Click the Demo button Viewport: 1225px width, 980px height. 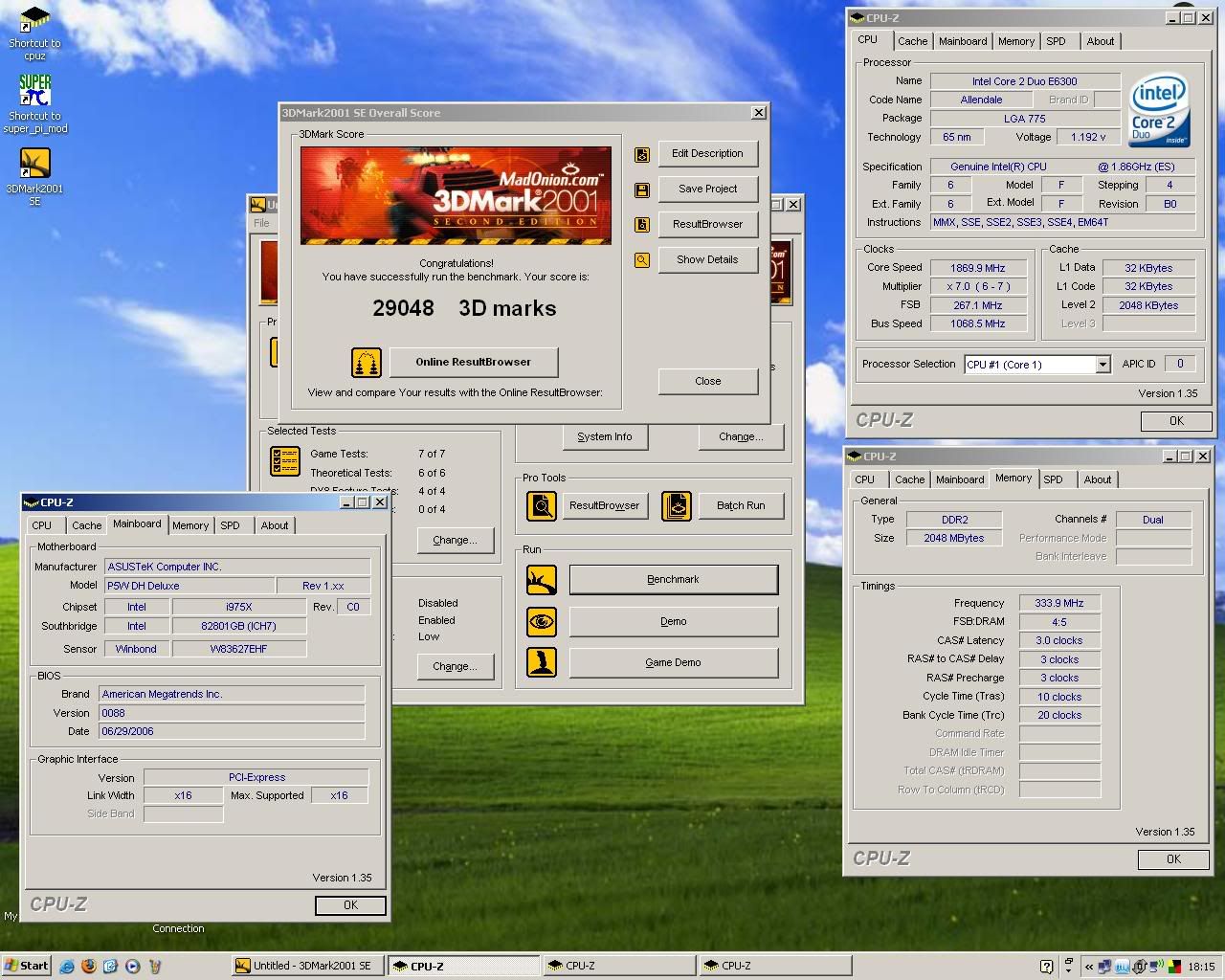673,622
